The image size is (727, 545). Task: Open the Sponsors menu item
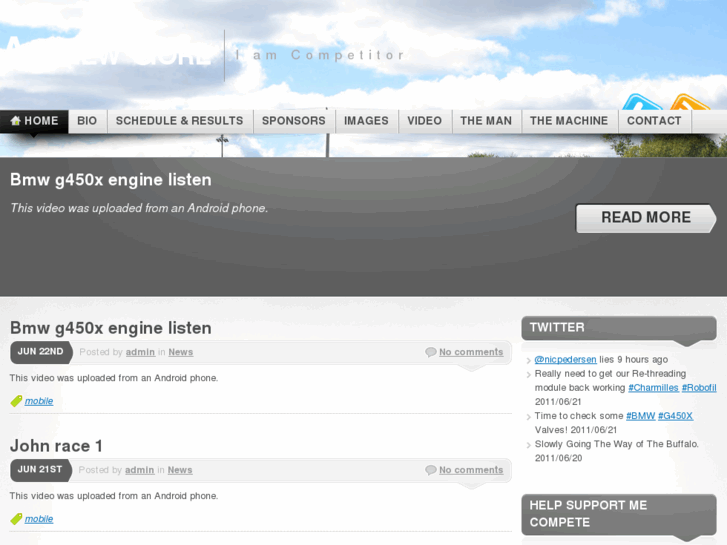[293, 121]
